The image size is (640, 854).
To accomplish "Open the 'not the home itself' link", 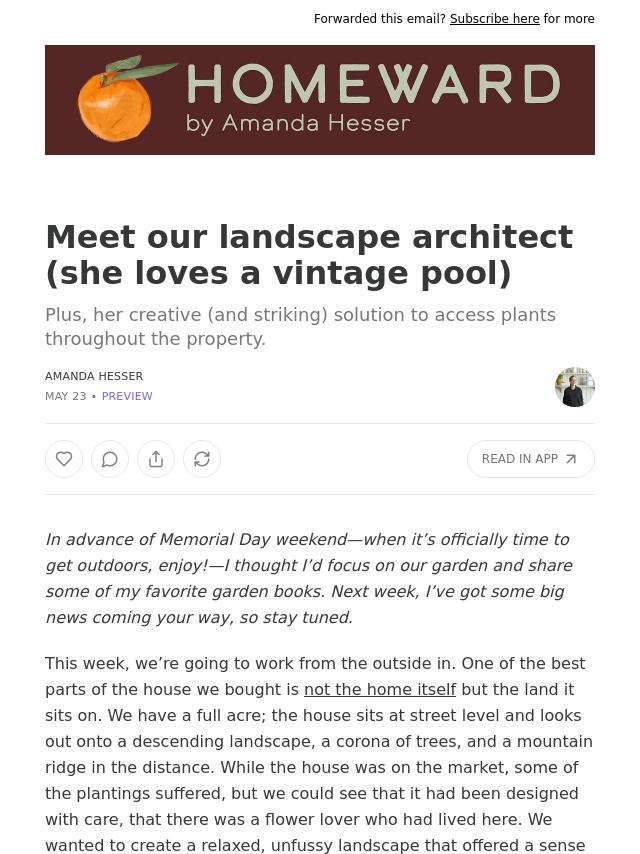I will tap(380, 690).
